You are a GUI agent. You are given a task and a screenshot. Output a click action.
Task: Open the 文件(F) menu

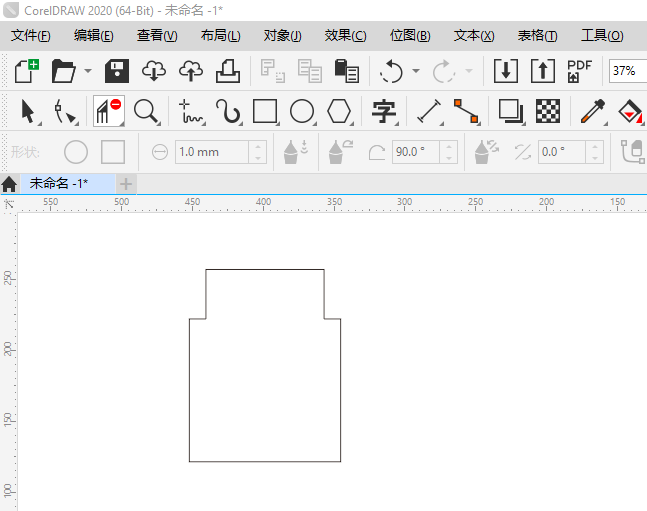31,35
